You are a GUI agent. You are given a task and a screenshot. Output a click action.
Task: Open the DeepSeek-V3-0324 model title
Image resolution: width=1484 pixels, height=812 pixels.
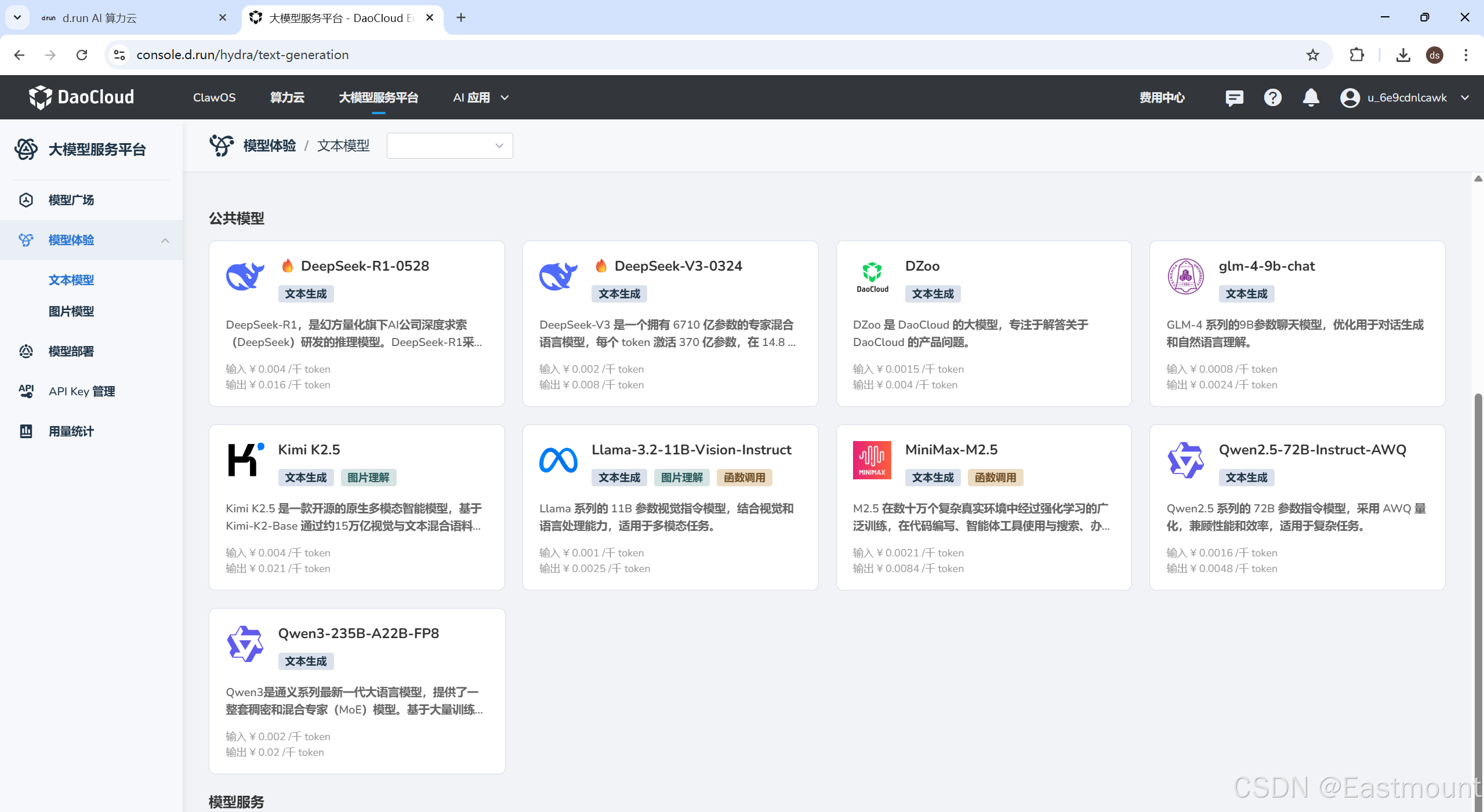coord(678,266)
